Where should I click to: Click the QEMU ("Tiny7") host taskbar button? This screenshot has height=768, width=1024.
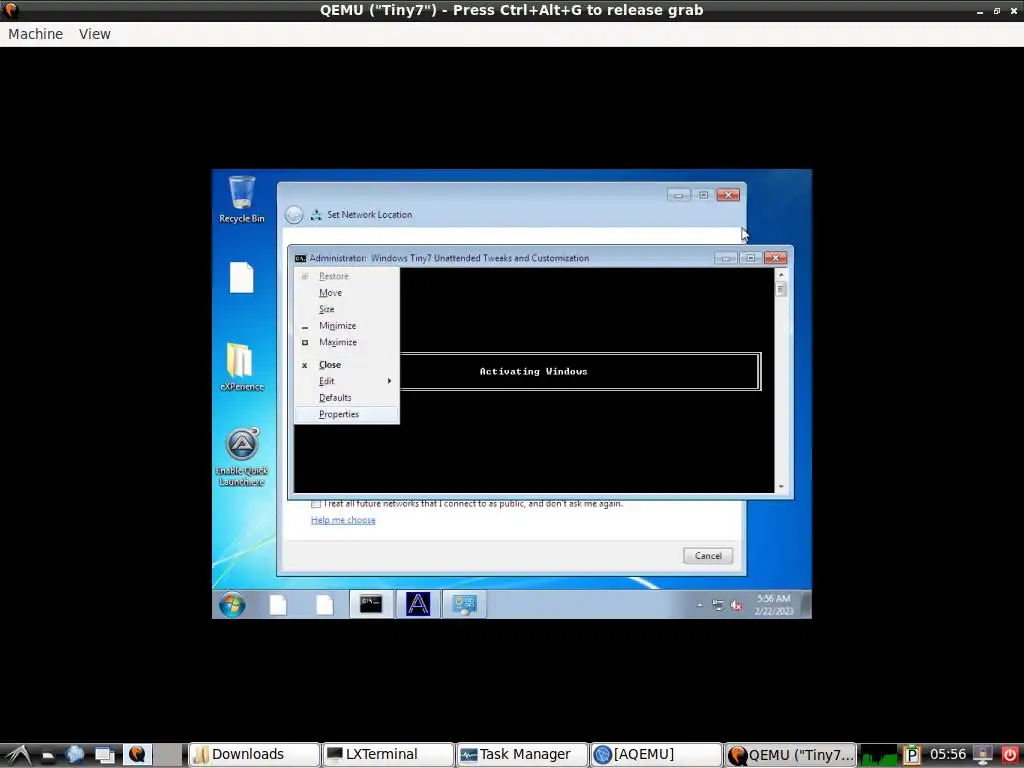790,754
